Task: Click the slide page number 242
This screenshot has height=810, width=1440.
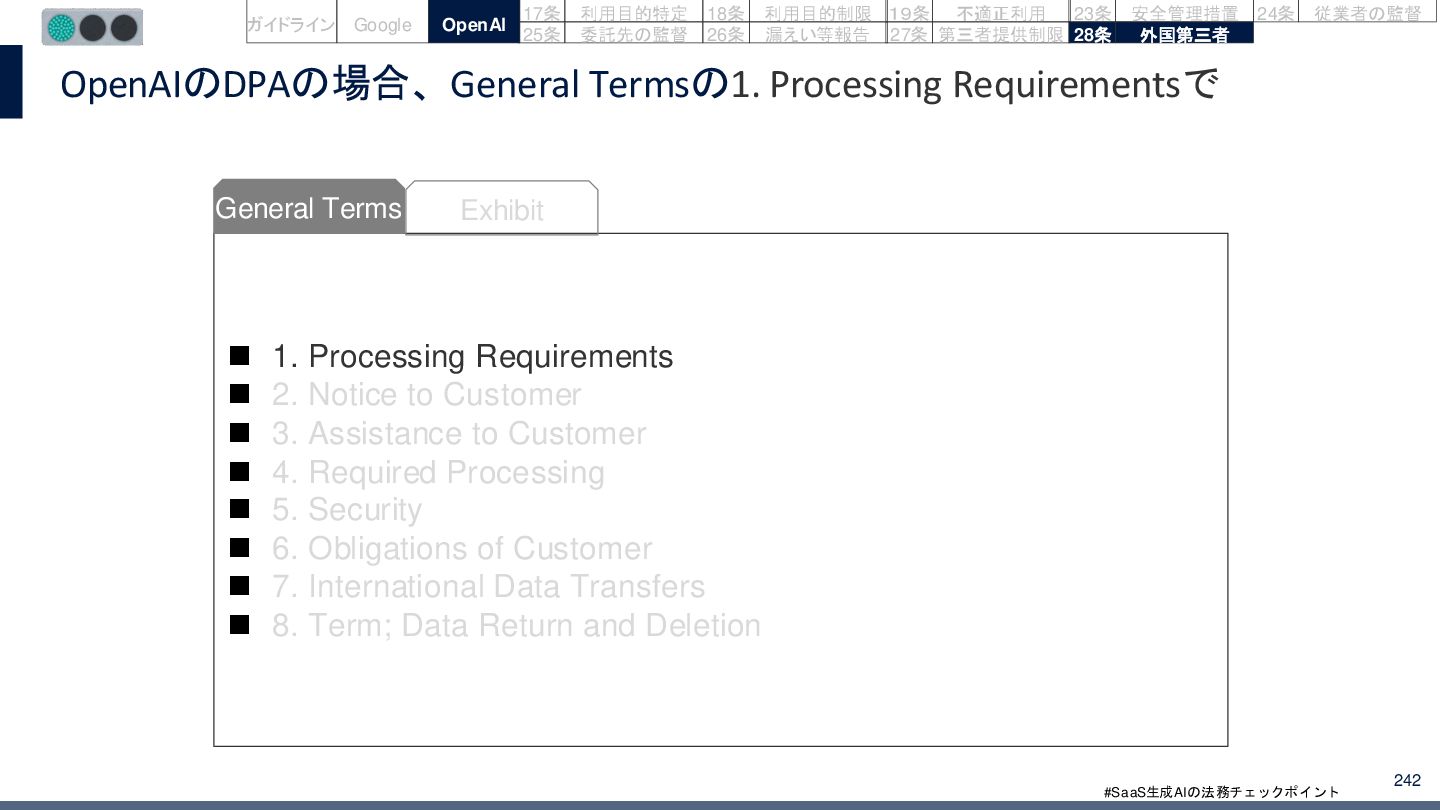Action: click(1407, 780)
